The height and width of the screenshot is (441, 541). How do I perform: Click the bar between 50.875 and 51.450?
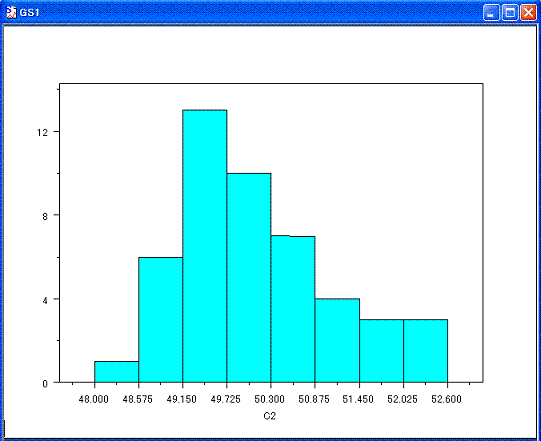[337, 340]
